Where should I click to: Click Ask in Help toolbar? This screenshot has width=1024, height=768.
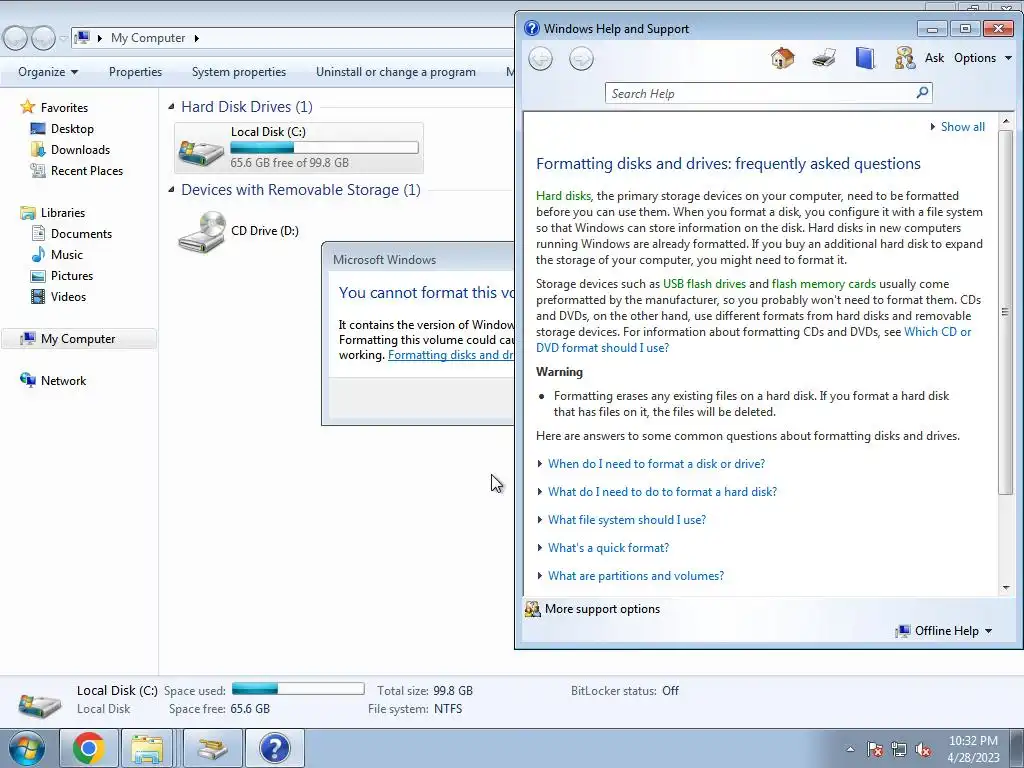(934, 57)
